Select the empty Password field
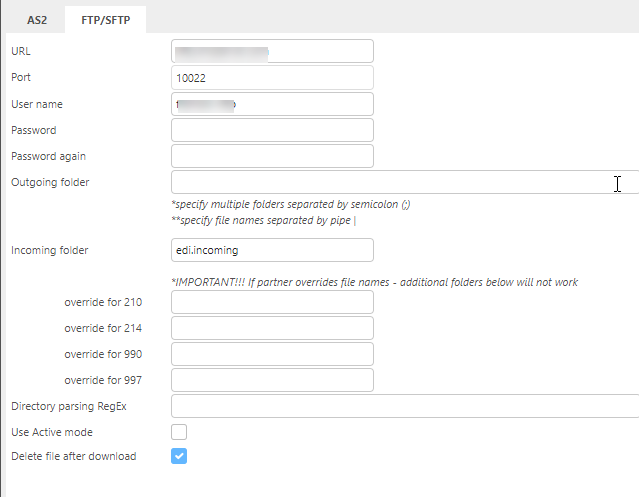Viewport: 639px width, 497px height. point(272,130)
